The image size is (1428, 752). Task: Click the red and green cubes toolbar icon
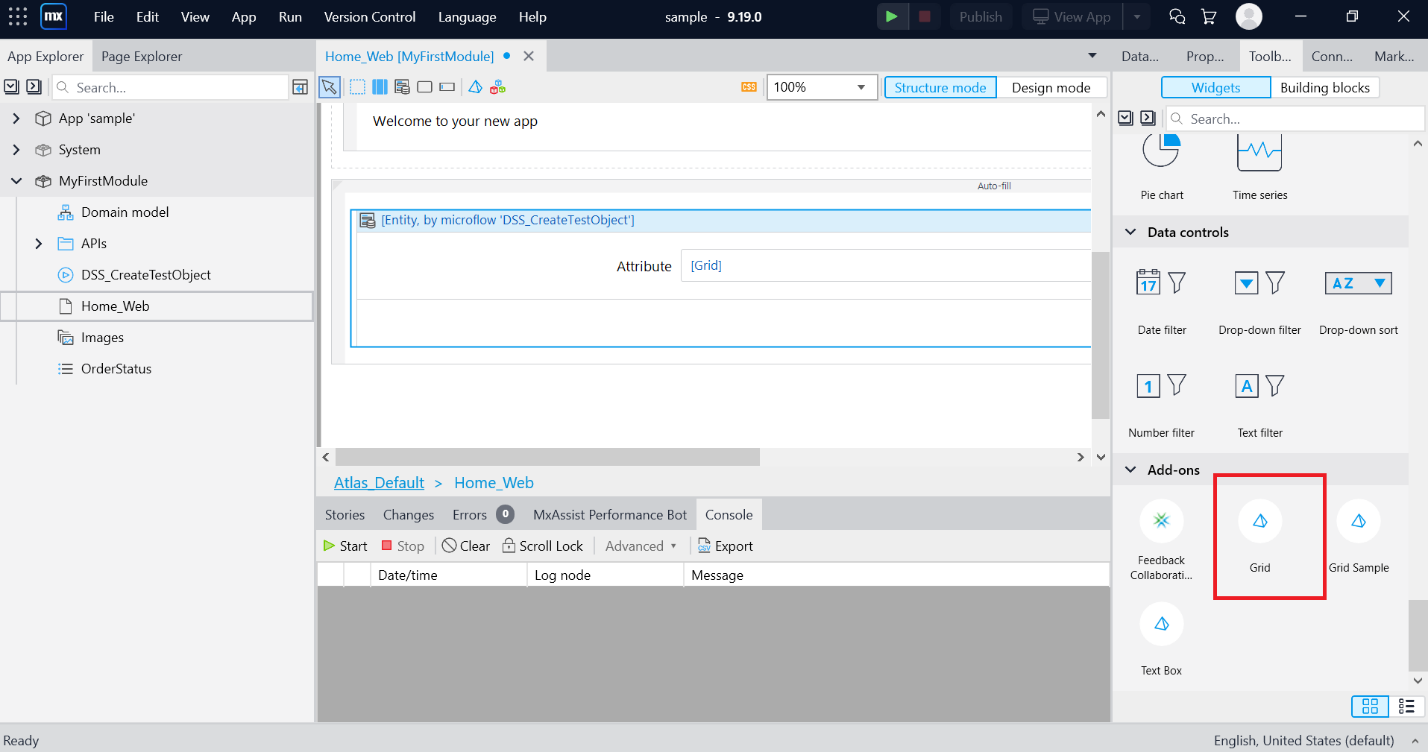[498, 87]
